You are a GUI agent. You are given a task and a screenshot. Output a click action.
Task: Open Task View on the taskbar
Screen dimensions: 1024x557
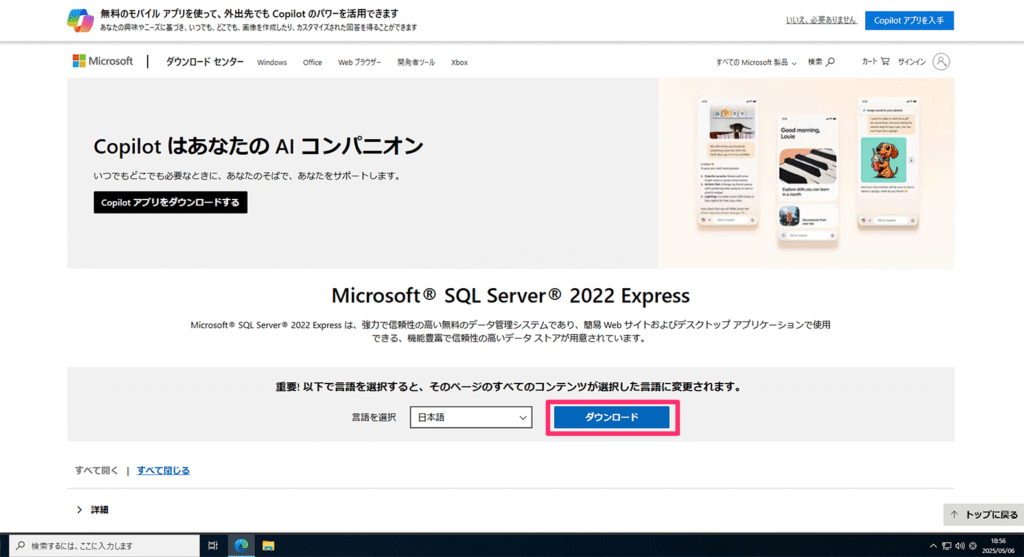pyautogui.click(x=213, y=545)
